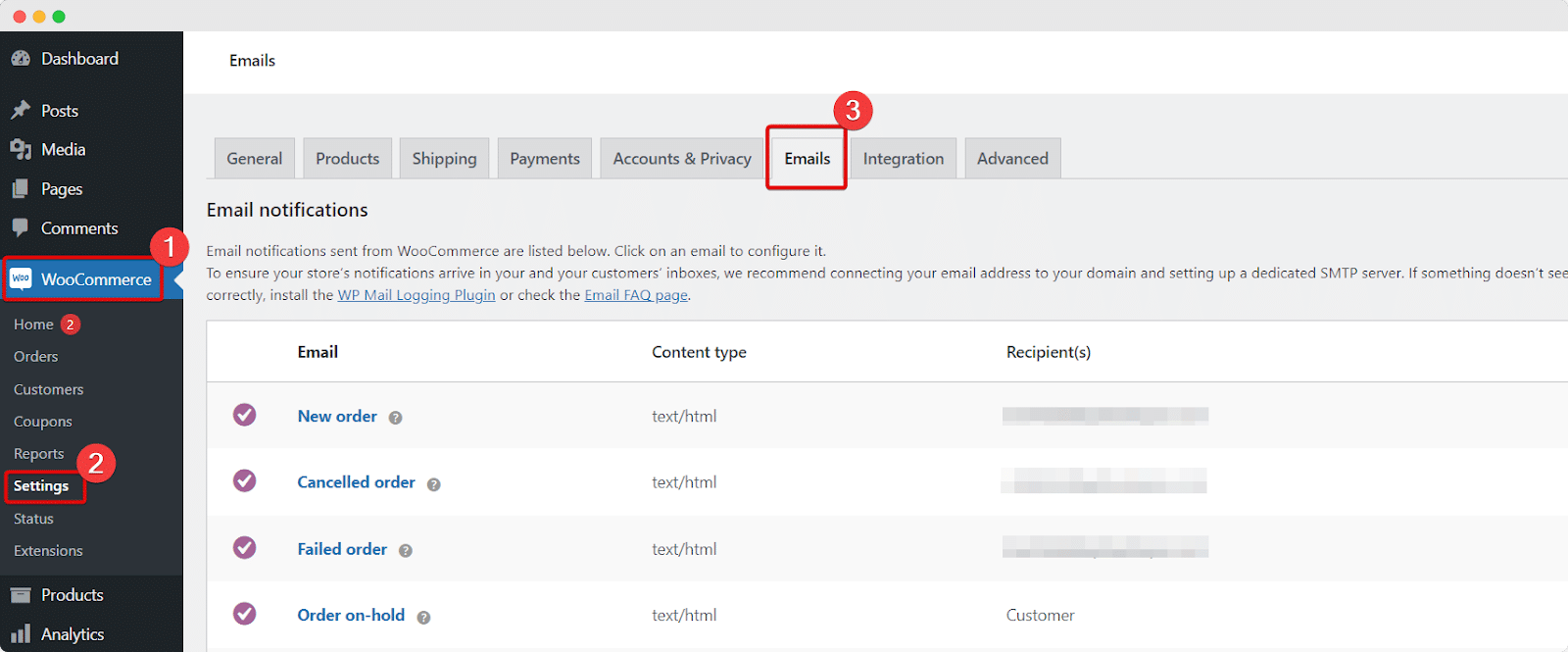Click the Posts pushpin icon
This screenshot has width=1568, height=652.
(21, 110)
